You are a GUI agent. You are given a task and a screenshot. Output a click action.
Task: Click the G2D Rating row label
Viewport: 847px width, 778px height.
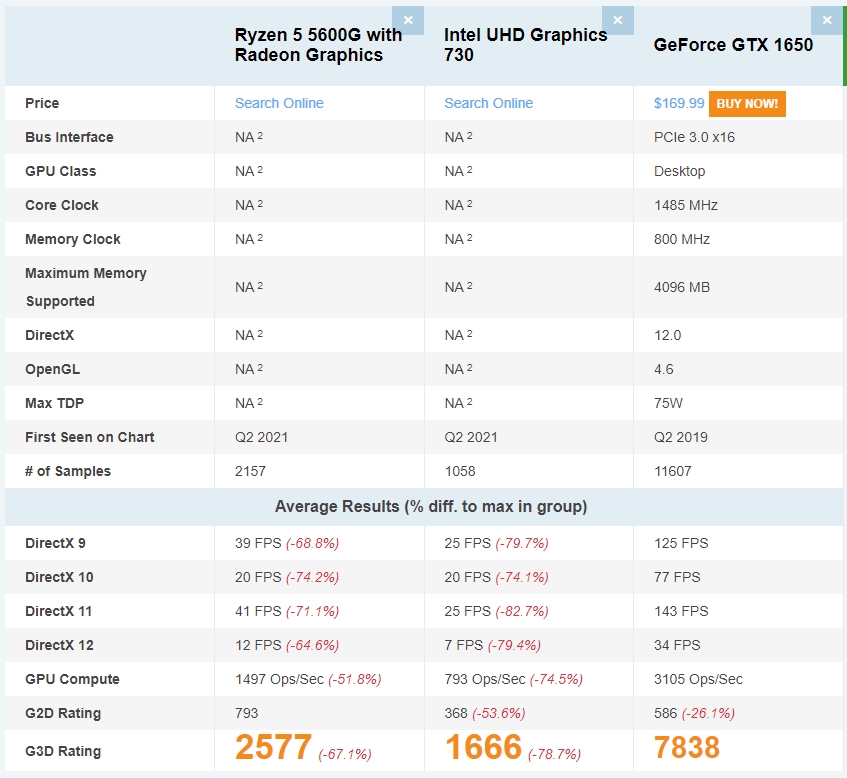tap(63, 714)
